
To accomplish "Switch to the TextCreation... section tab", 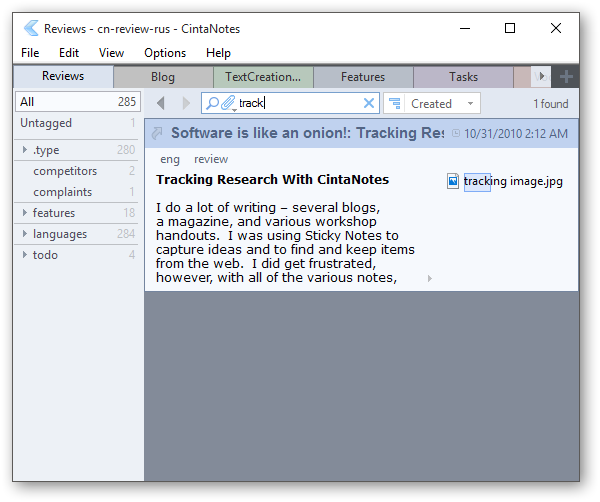I will pyautogui.click(x=263, y=77).
